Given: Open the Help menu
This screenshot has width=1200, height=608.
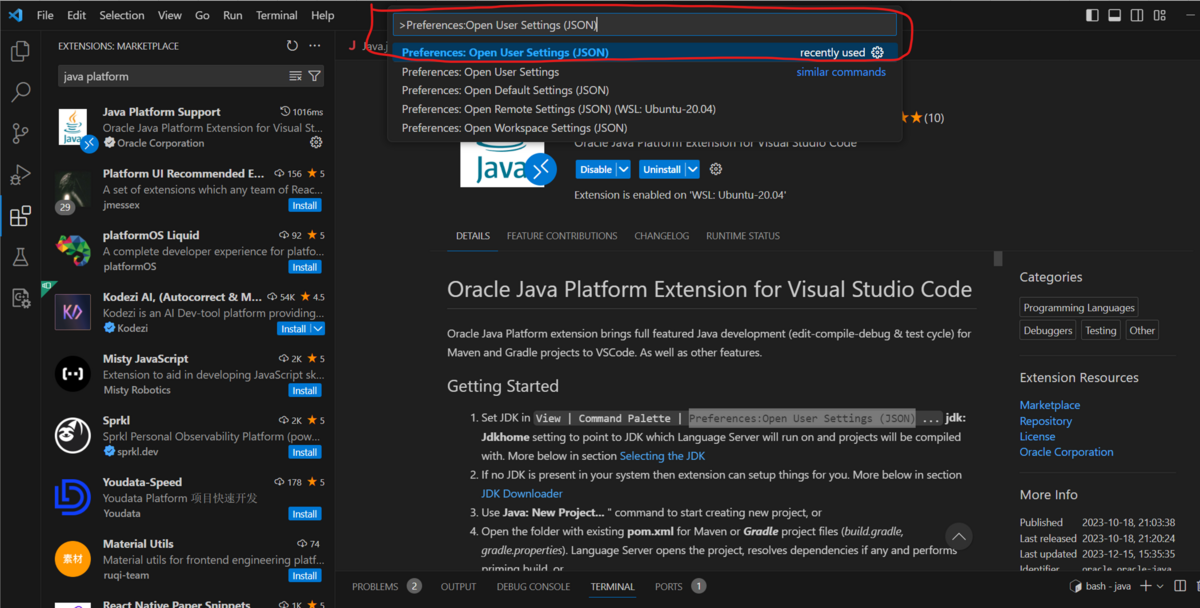Looking at the screenshot, I should click(x=323, y=15).
